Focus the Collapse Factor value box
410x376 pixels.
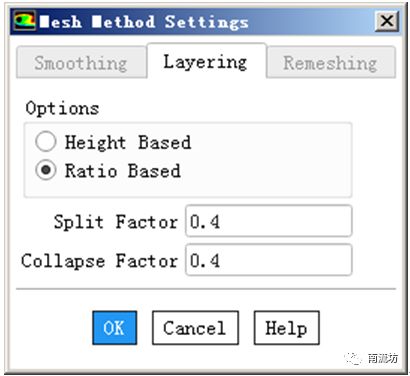click(x=269, y=260)
